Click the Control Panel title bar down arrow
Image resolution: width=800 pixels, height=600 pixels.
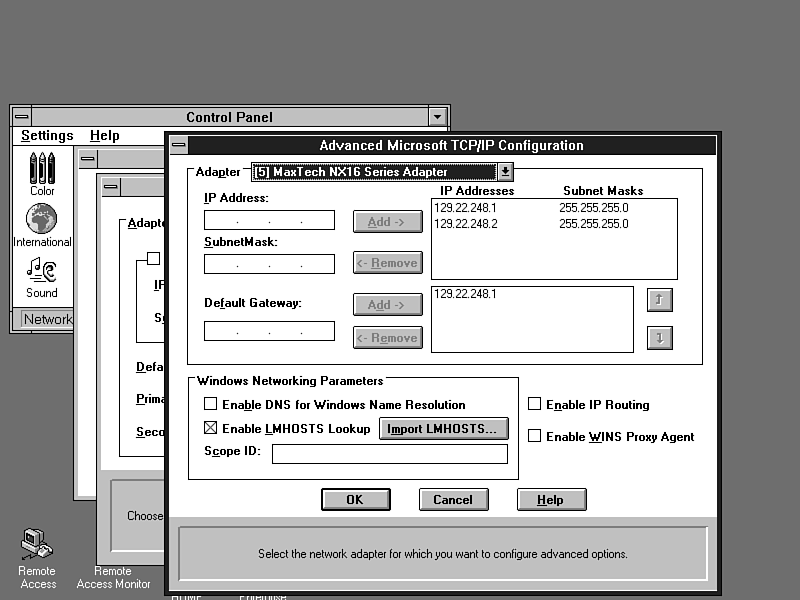pyautogui.click(x=437, y=117)
